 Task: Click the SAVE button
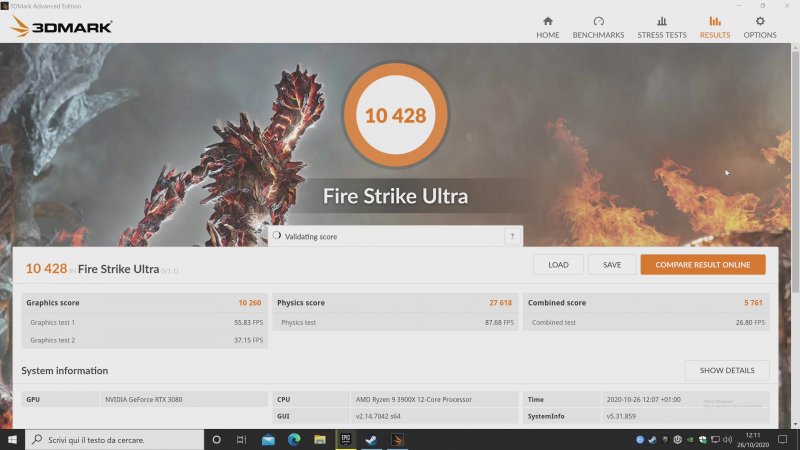[612, 265]
